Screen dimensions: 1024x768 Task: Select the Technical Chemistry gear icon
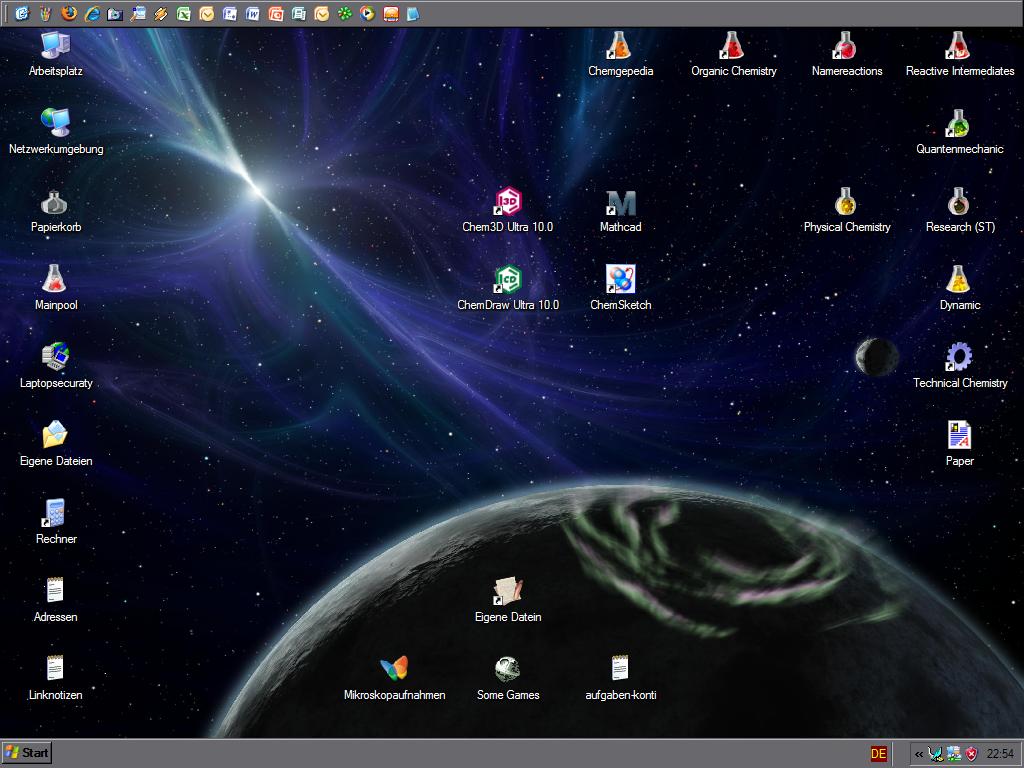pos(959,358)
